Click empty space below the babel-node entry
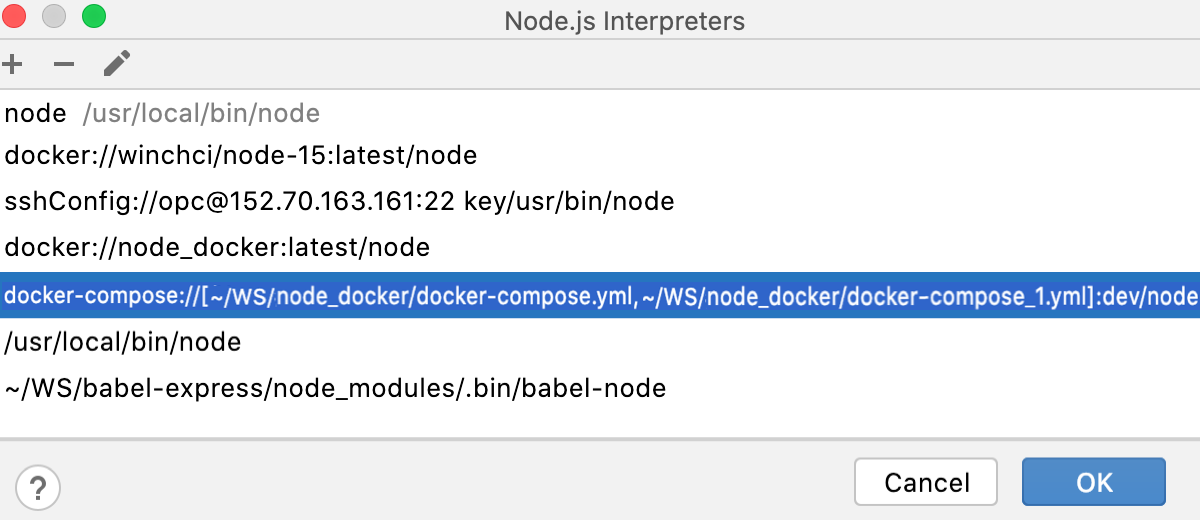 point(600,420)
